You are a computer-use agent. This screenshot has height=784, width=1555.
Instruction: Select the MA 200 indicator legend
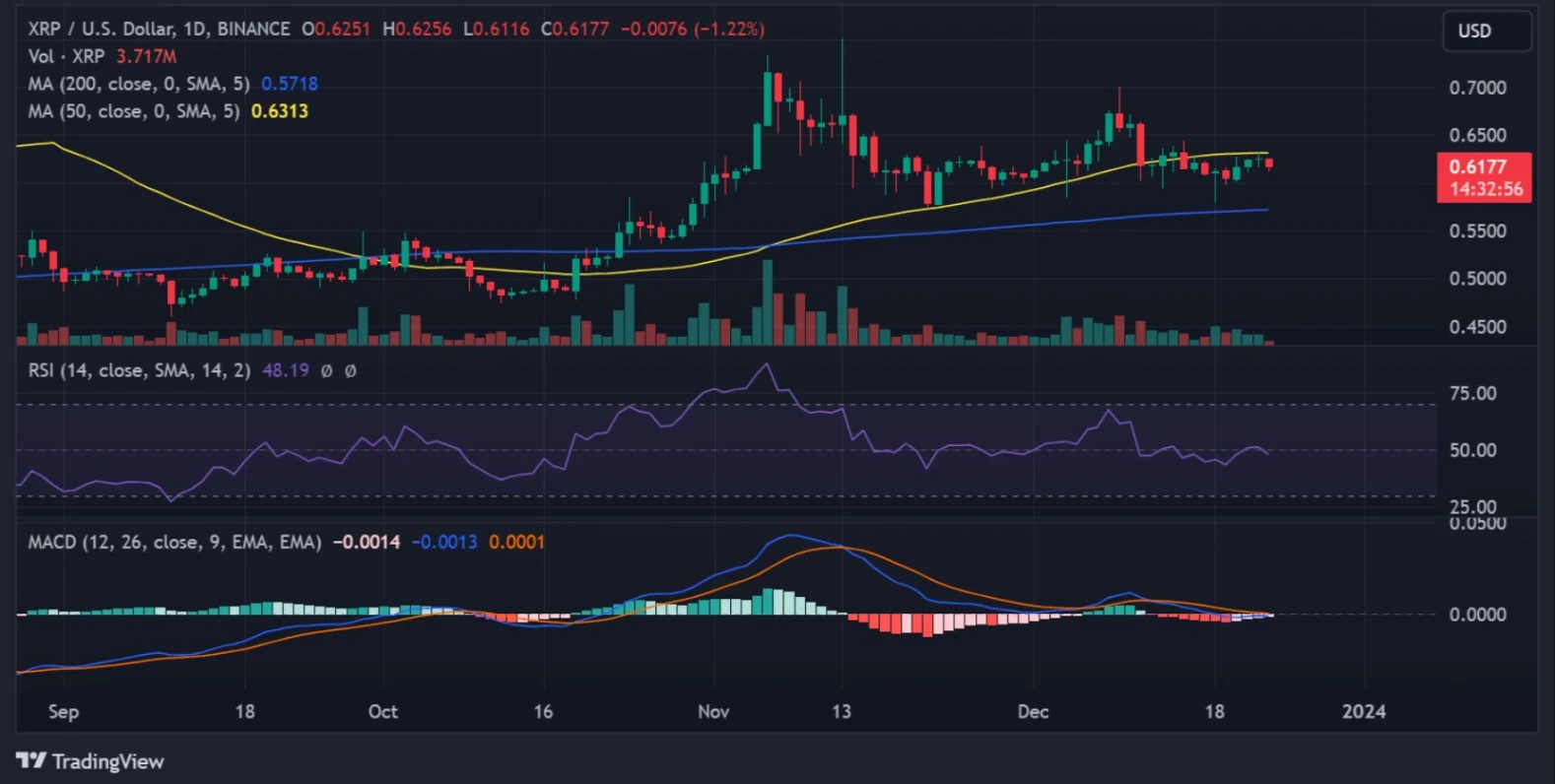point(139,84)
